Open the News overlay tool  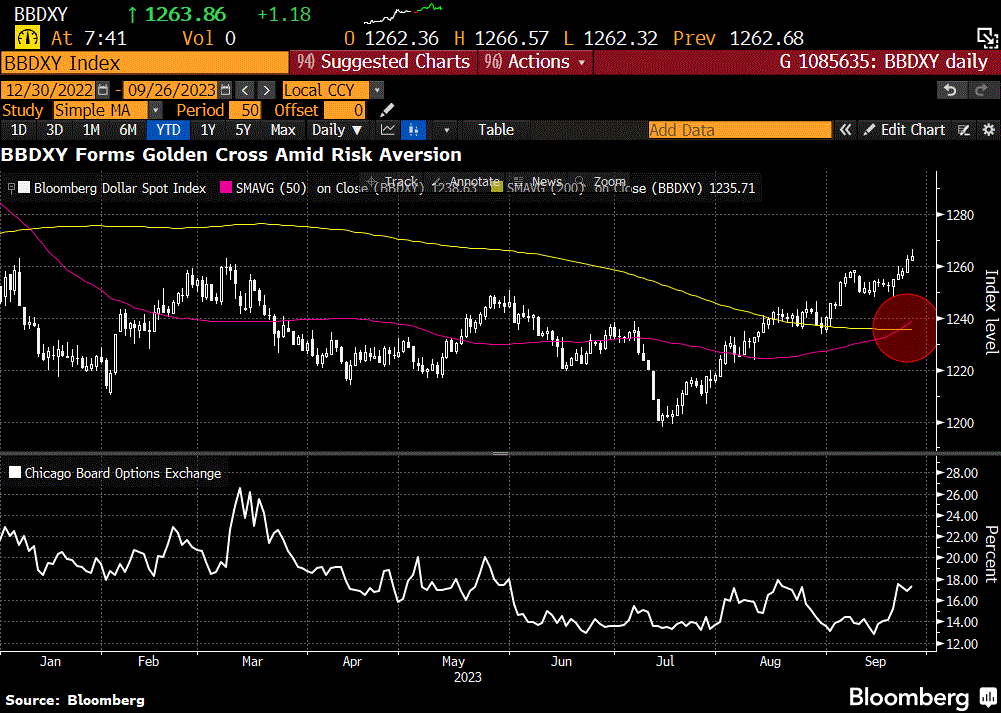click(538, 181)
